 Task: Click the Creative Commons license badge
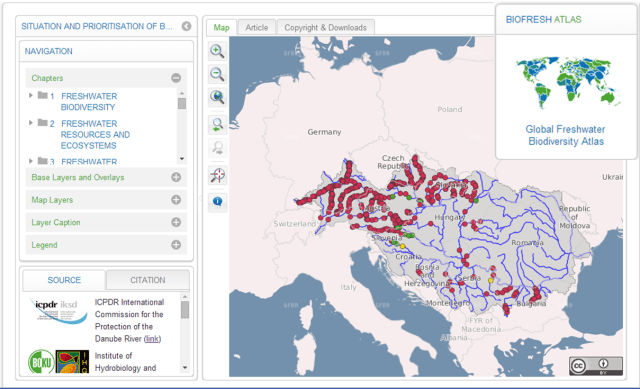tap(596, 366)
